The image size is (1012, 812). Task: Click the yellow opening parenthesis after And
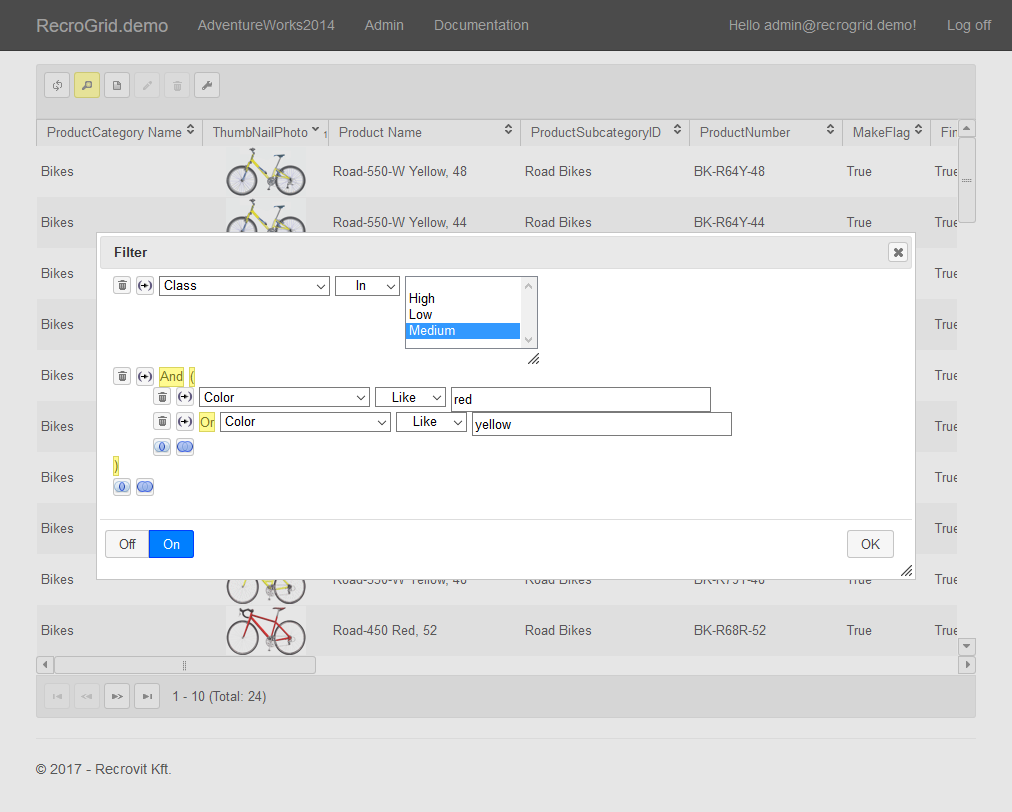pyautogui.click(x=192, y=376)
